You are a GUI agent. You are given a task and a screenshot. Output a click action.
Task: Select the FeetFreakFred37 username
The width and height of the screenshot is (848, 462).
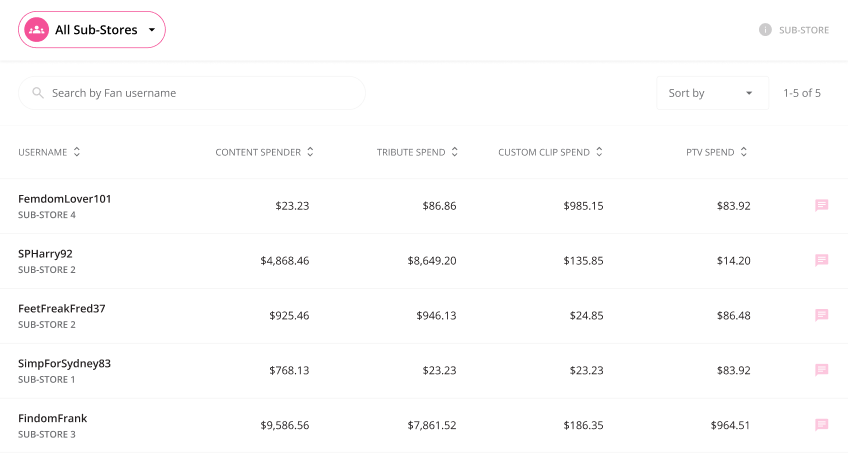(x=62, y=308)
